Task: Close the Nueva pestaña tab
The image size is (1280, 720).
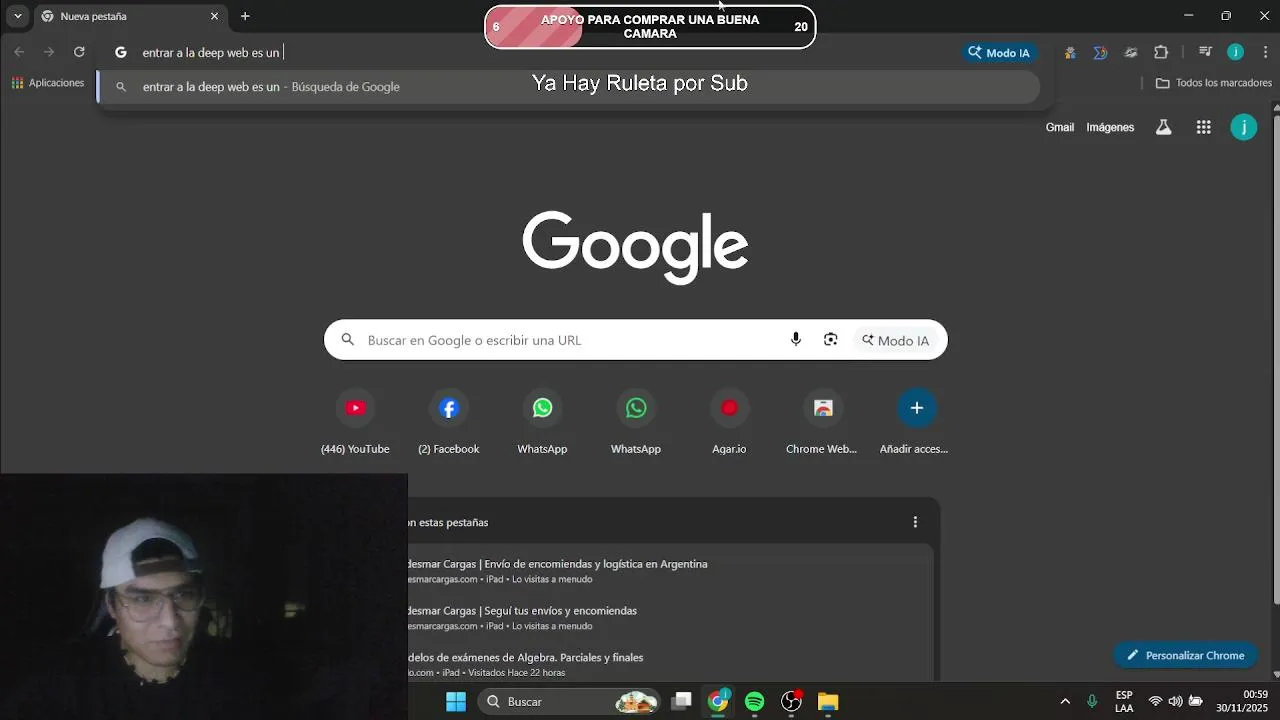Action: 214,16
